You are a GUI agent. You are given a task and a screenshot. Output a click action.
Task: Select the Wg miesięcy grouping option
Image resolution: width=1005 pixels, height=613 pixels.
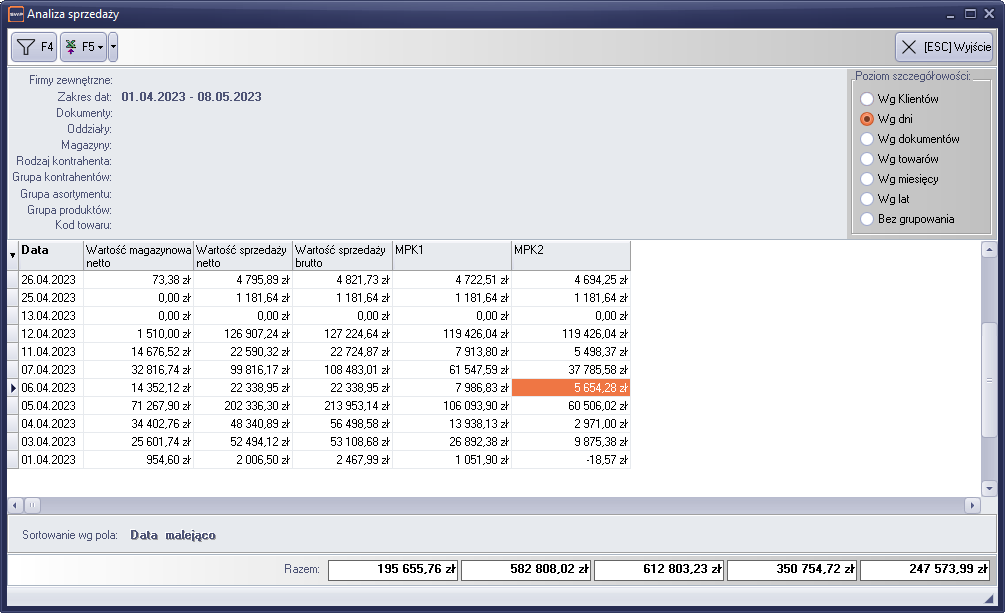click(867, 179)
